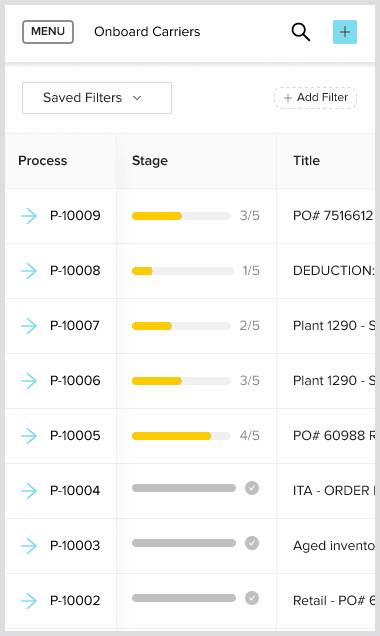The height and width of the screenshot is (636, 380).
Task: Click the 4/5 progress bar for P-10005
Action: [x=181, y=436]
